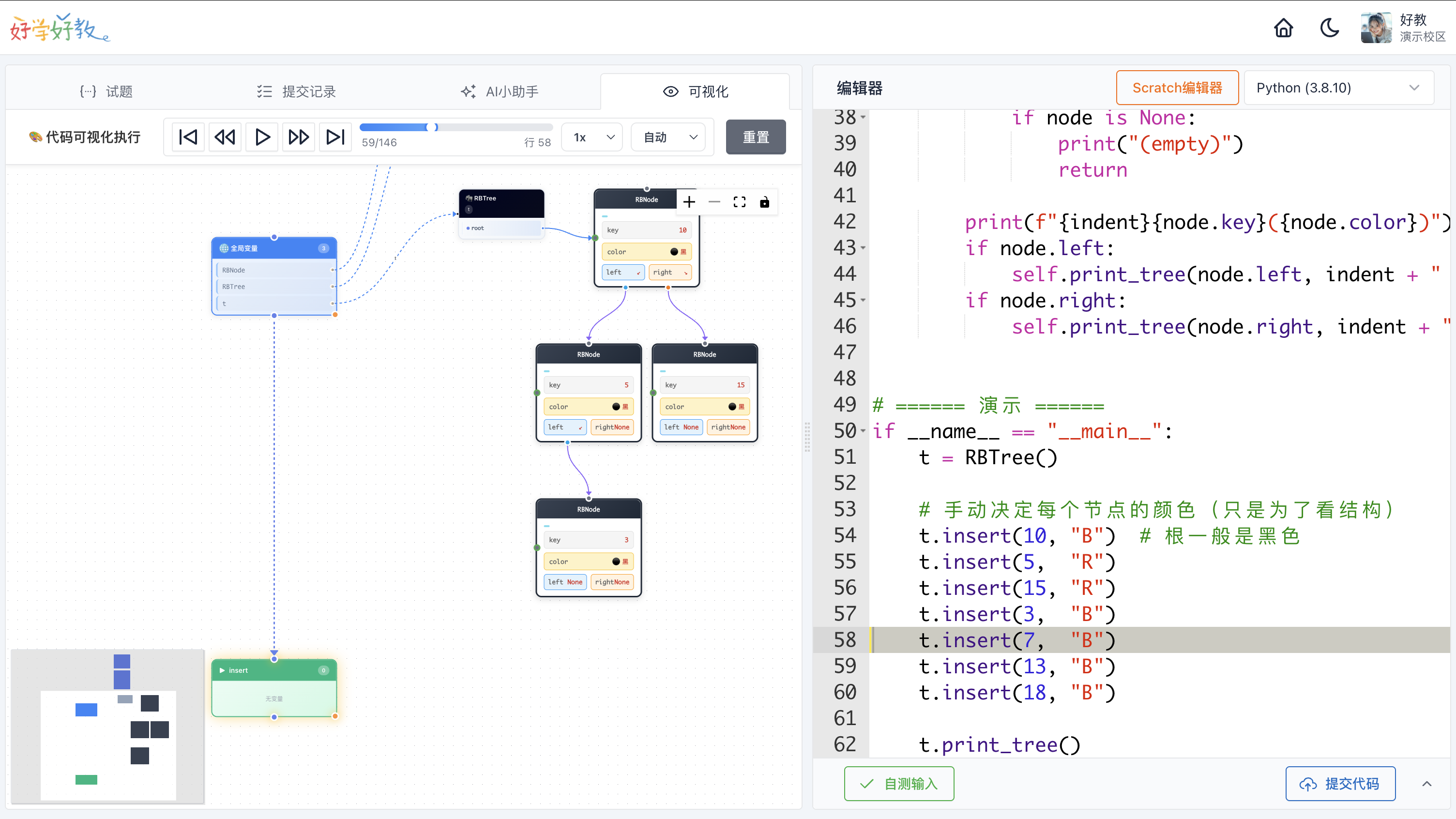
Task: Play the code visualization
Action: tap(262, 137)
